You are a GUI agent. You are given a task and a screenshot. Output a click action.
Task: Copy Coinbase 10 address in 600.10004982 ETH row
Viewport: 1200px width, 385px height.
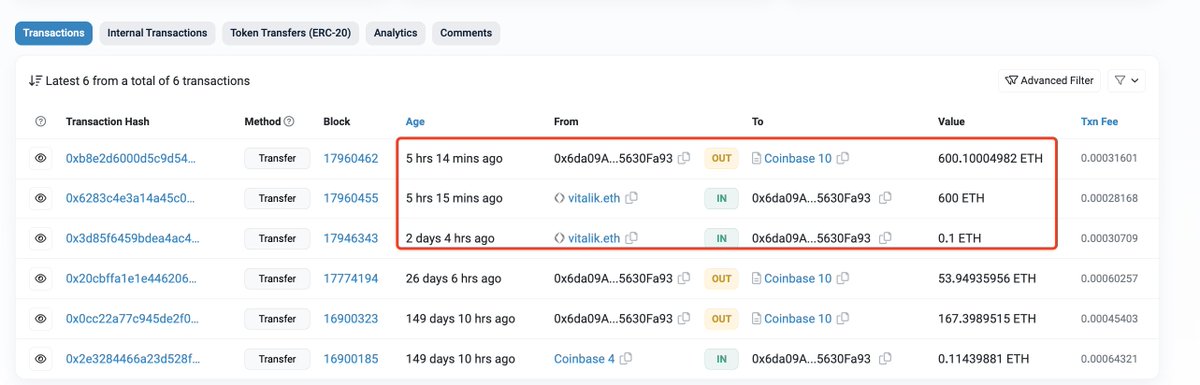(843, 158)
